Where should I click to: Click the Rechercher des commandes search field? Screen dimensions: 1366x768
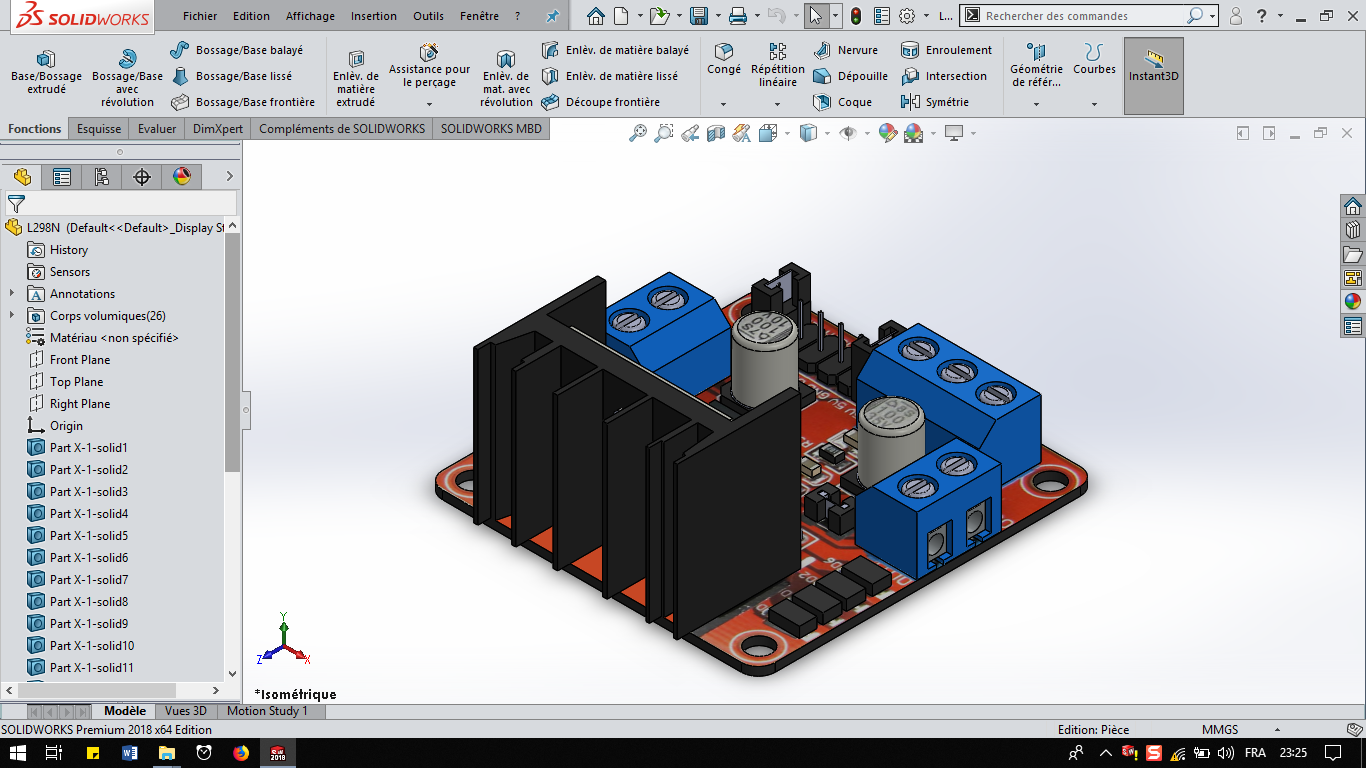(x=1083, y=16)
